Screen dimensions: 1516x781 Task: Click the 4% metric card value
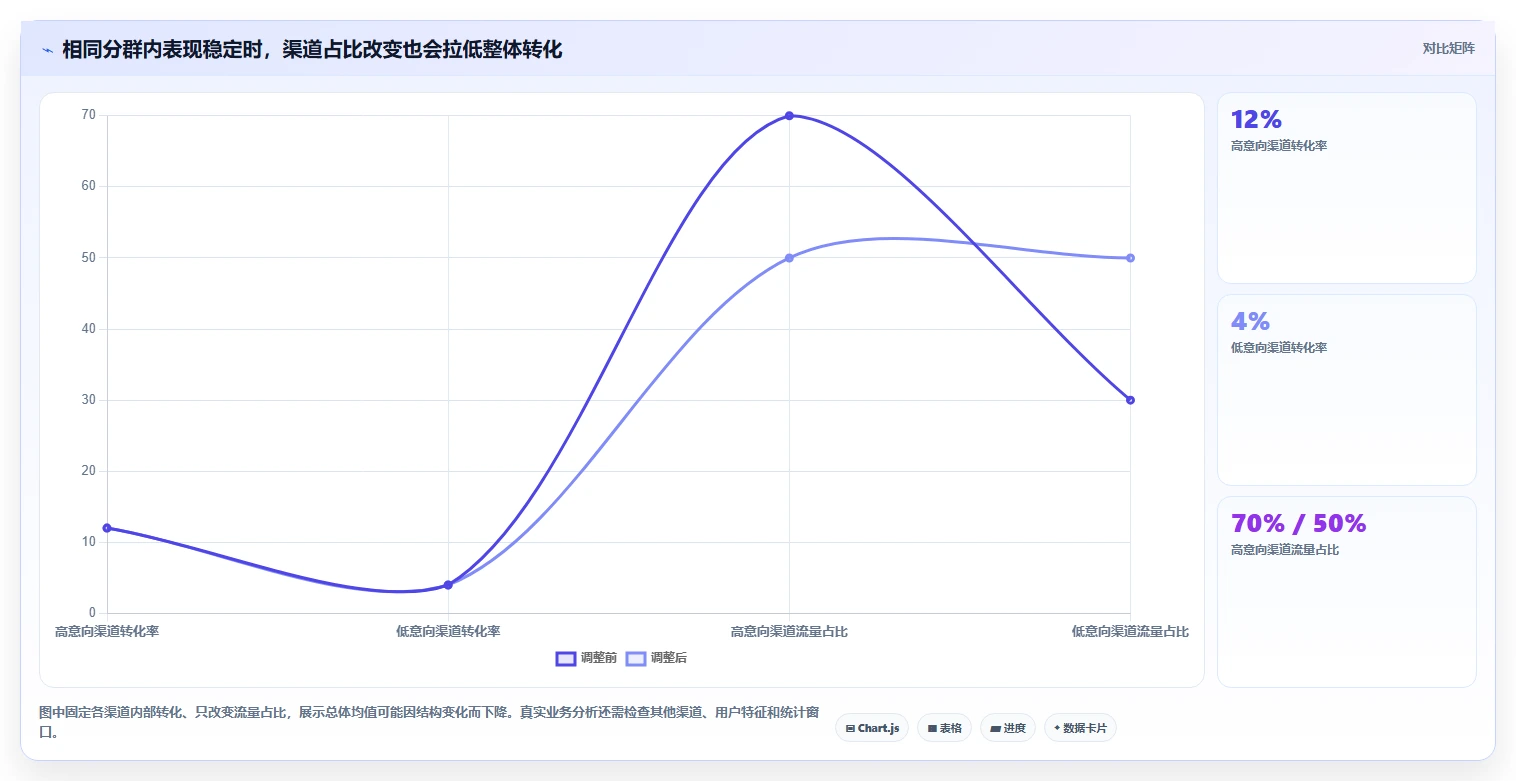click(x=1250, y=322)
